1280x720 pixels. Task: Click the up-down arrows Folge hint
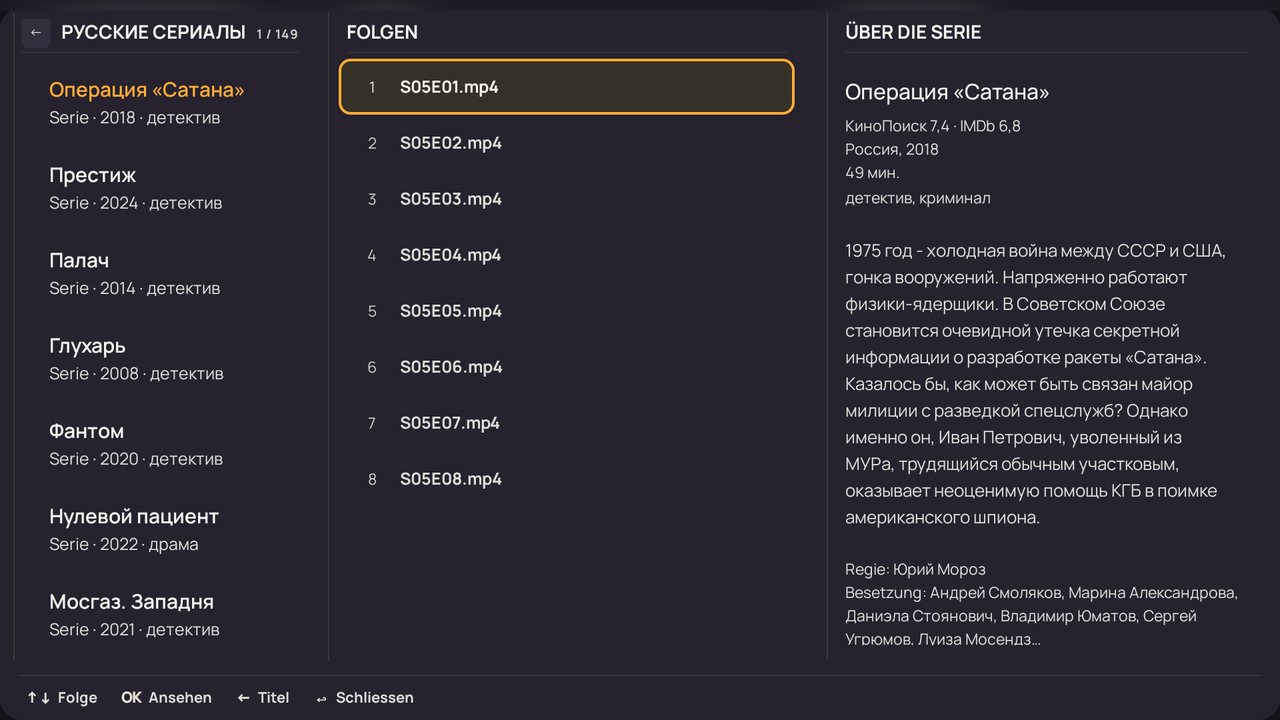click(x=62, y=698)
